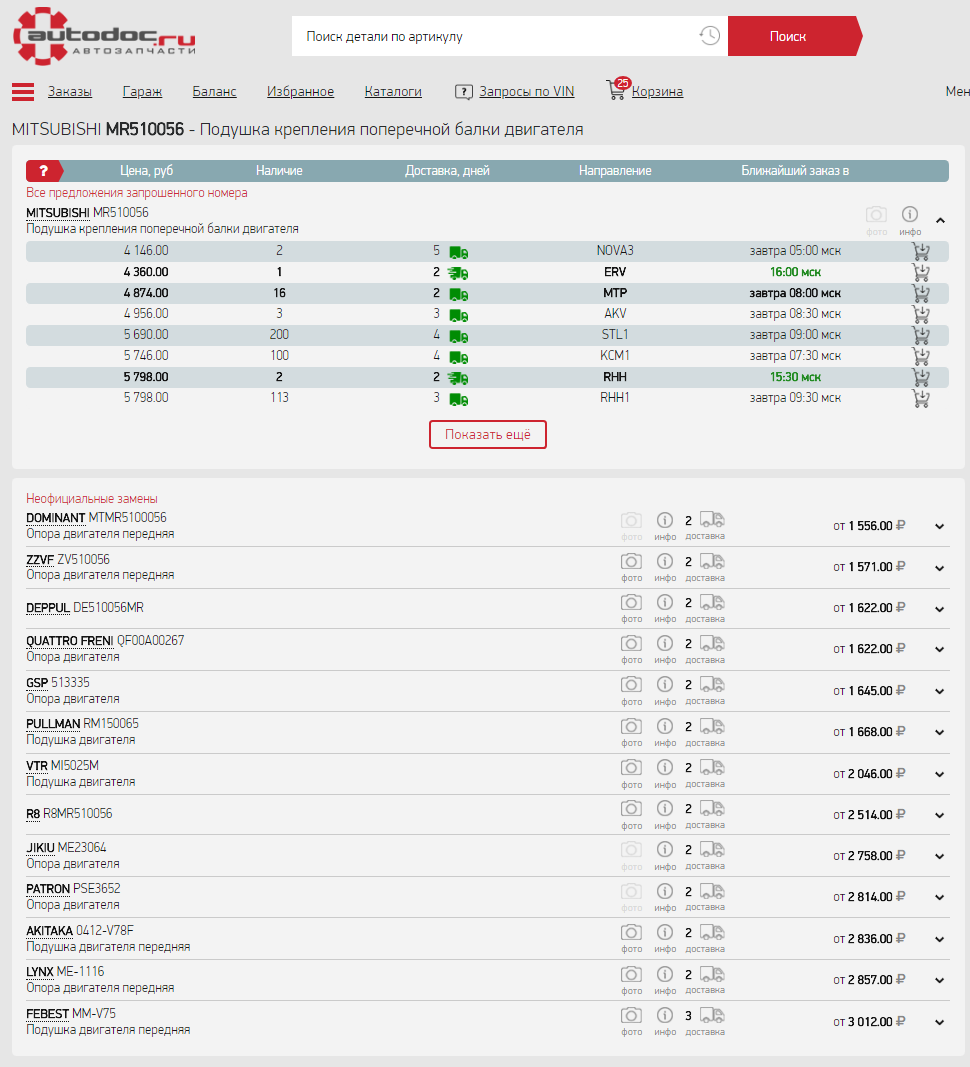Viewport: 970px width, 1067px height.
Task: Add the RHH1 offer to cart
Action: click(x=921, y=398)
